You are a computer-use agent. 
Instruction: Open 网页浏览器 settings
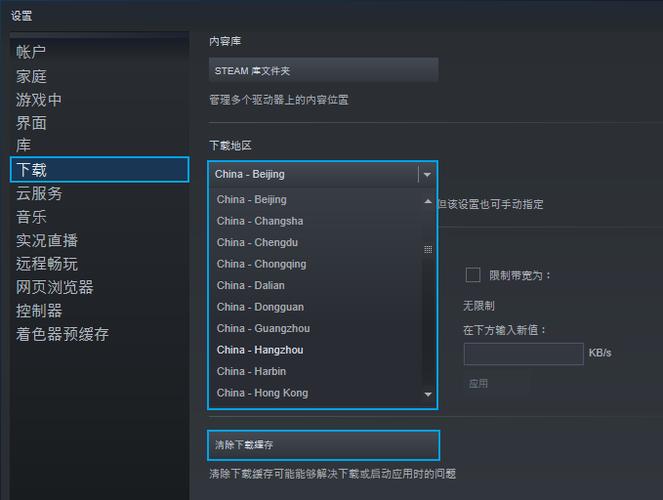pos(55,287)
